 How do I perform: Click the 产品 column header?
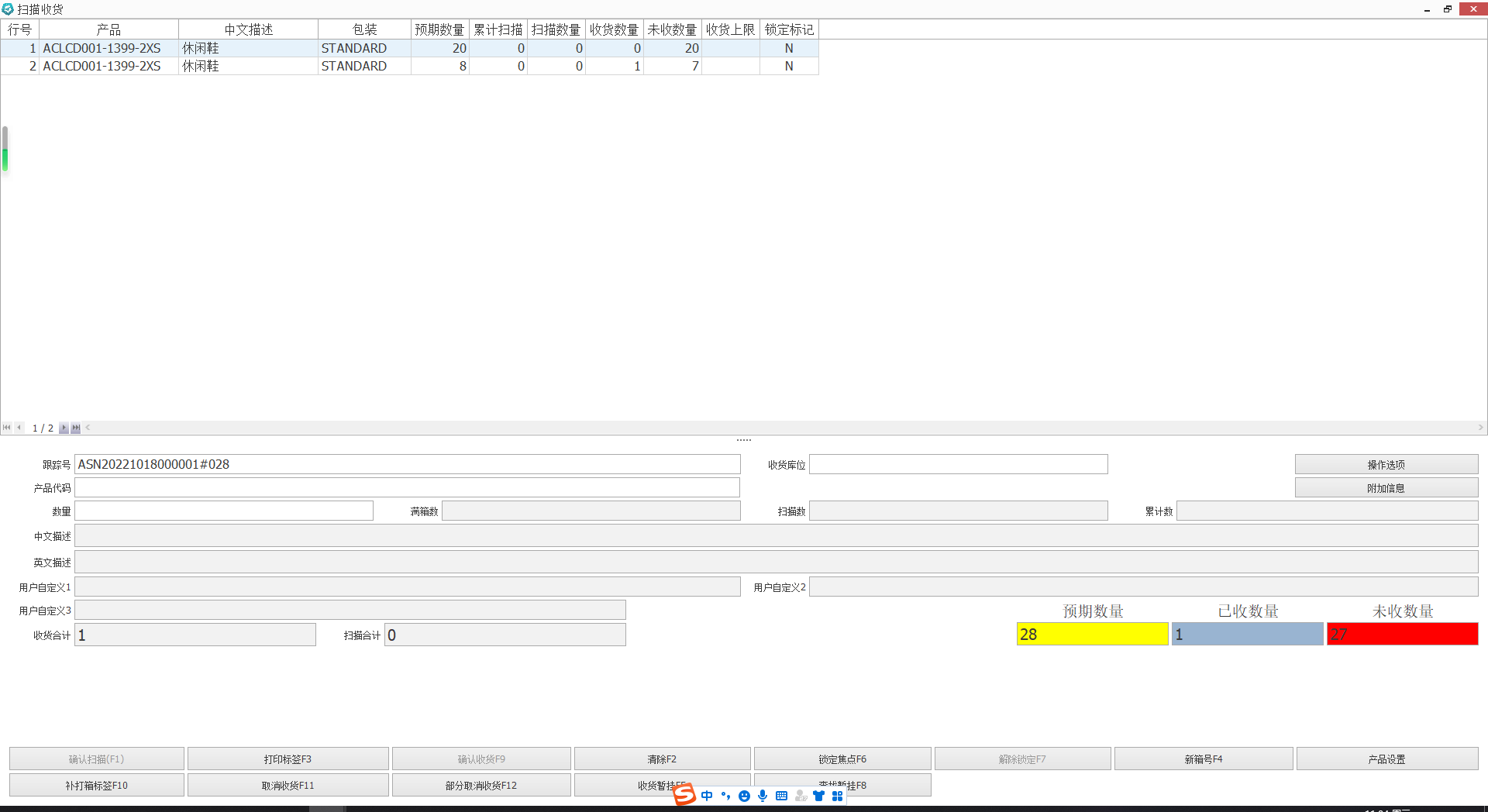108,29
